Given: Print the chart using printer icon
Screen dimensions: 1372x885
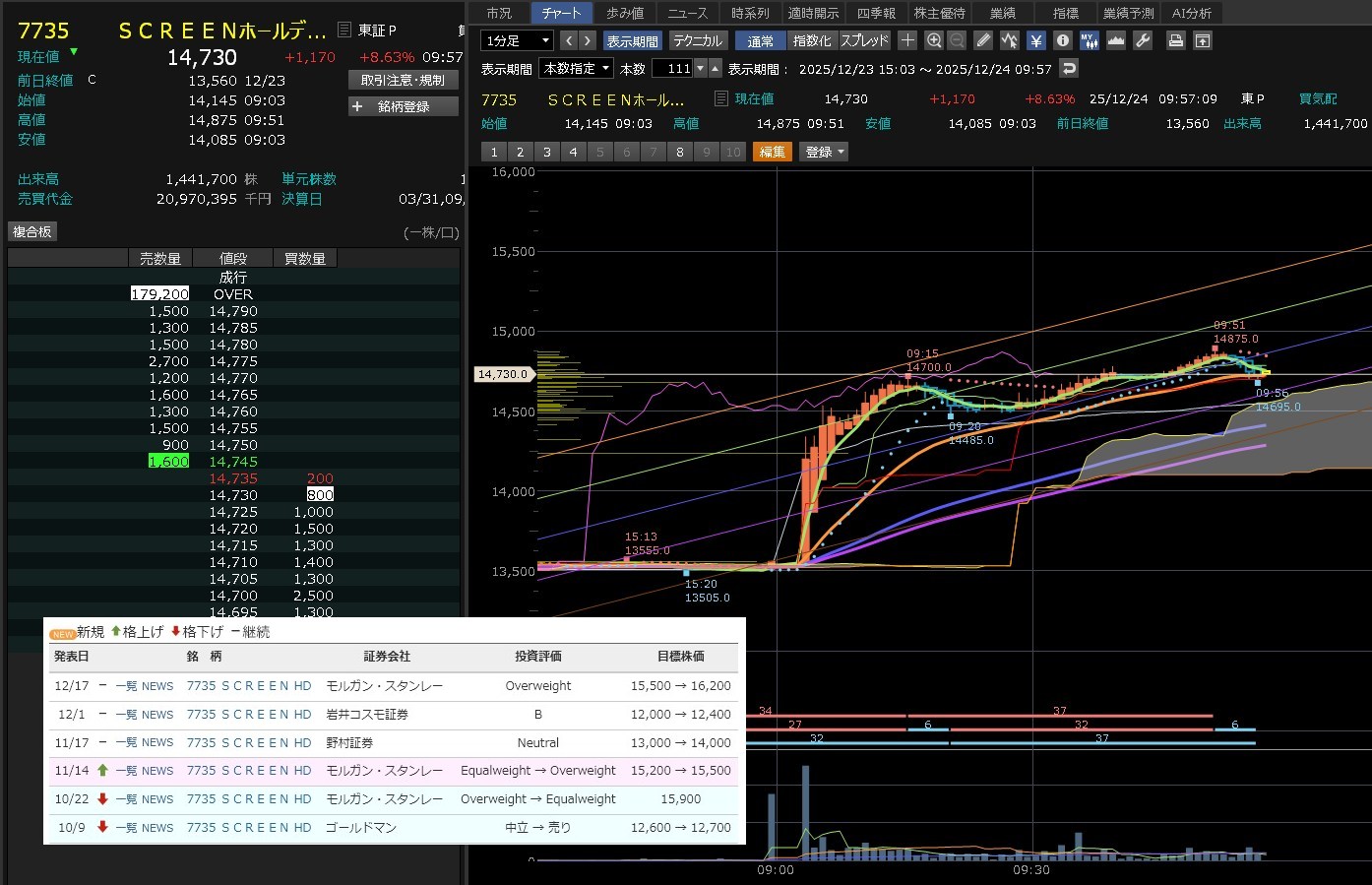Looking at the screenshot, I should [x=1175, y=40].
